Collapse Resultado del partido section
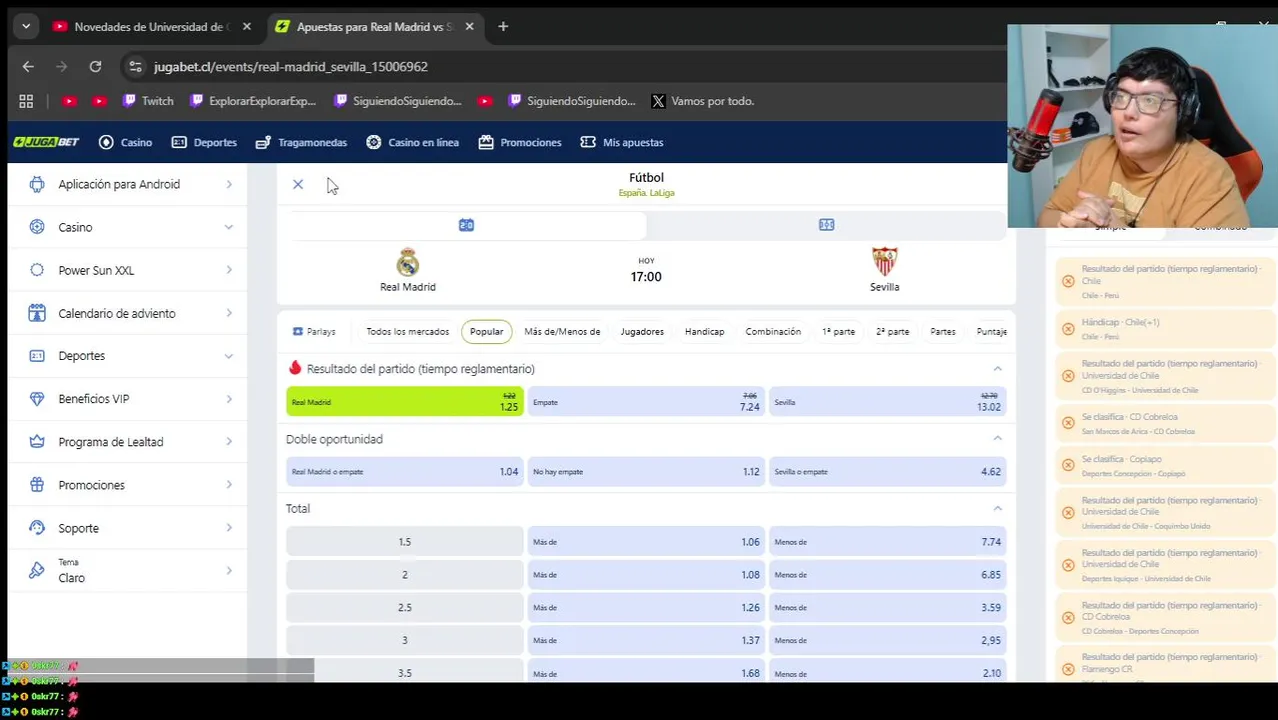 [997, 369]
